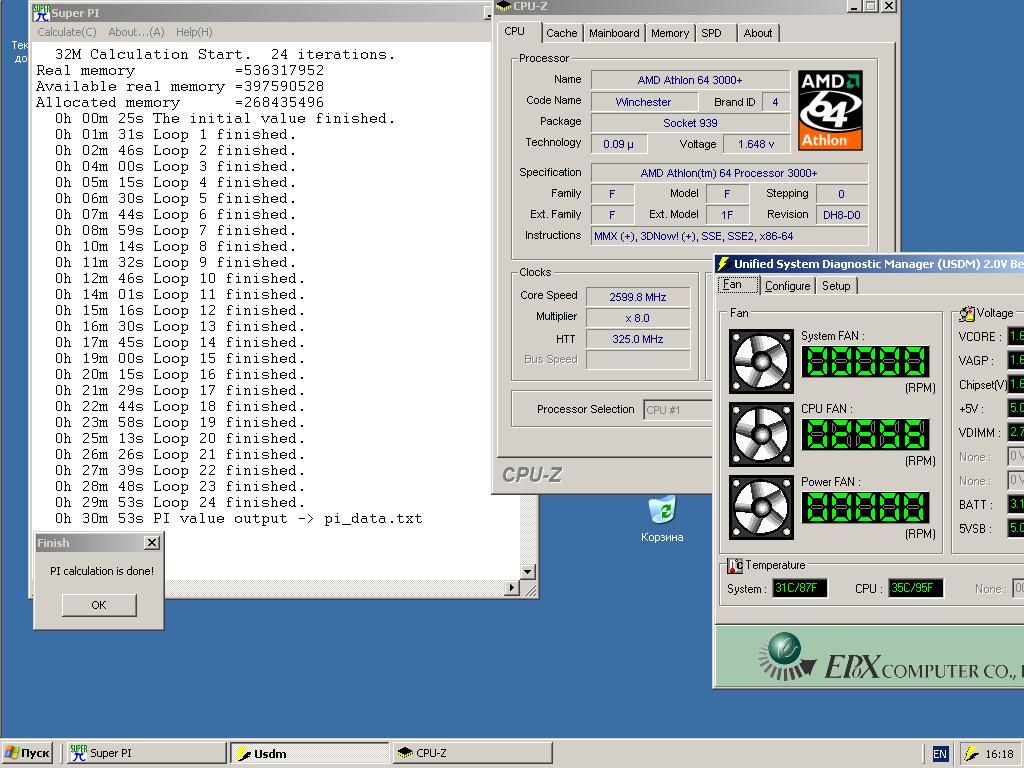Open the Configure tab in USDM
The image size is (1024, 768).
click(x=788, y=285)
